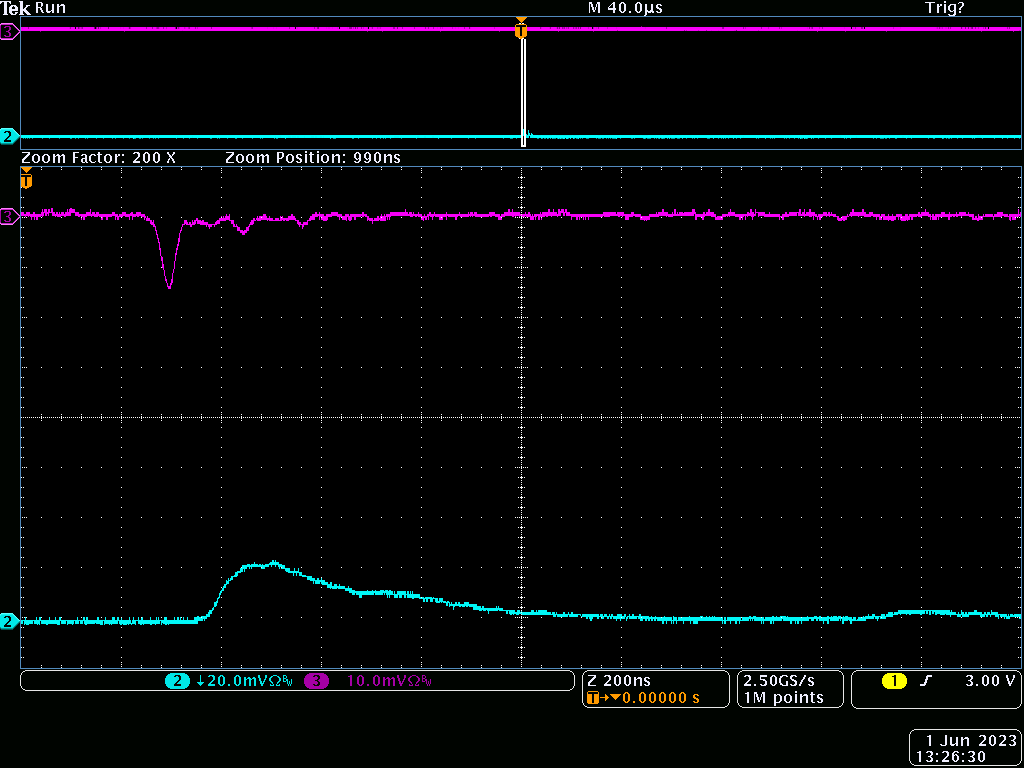Click the purple channel 3 badge in readout bar
This screenshot has width=1024, height=768.
[x=317, y=681]
